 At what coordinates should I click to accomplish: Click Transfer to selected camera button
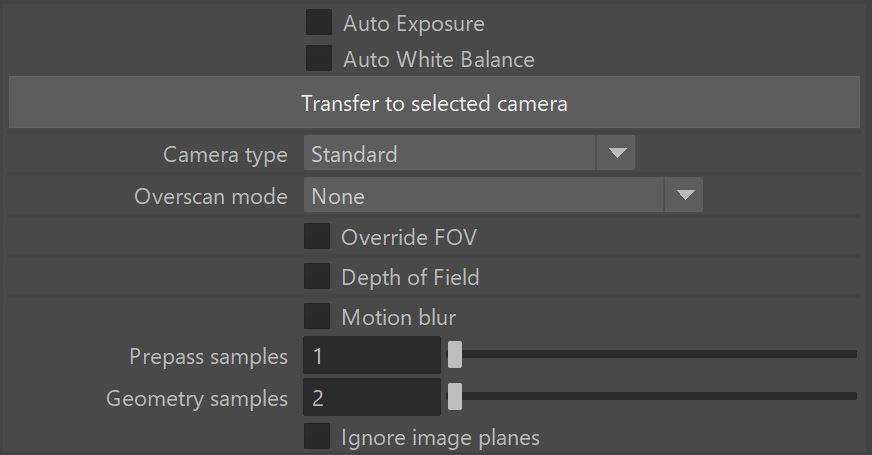click(434, 102)
